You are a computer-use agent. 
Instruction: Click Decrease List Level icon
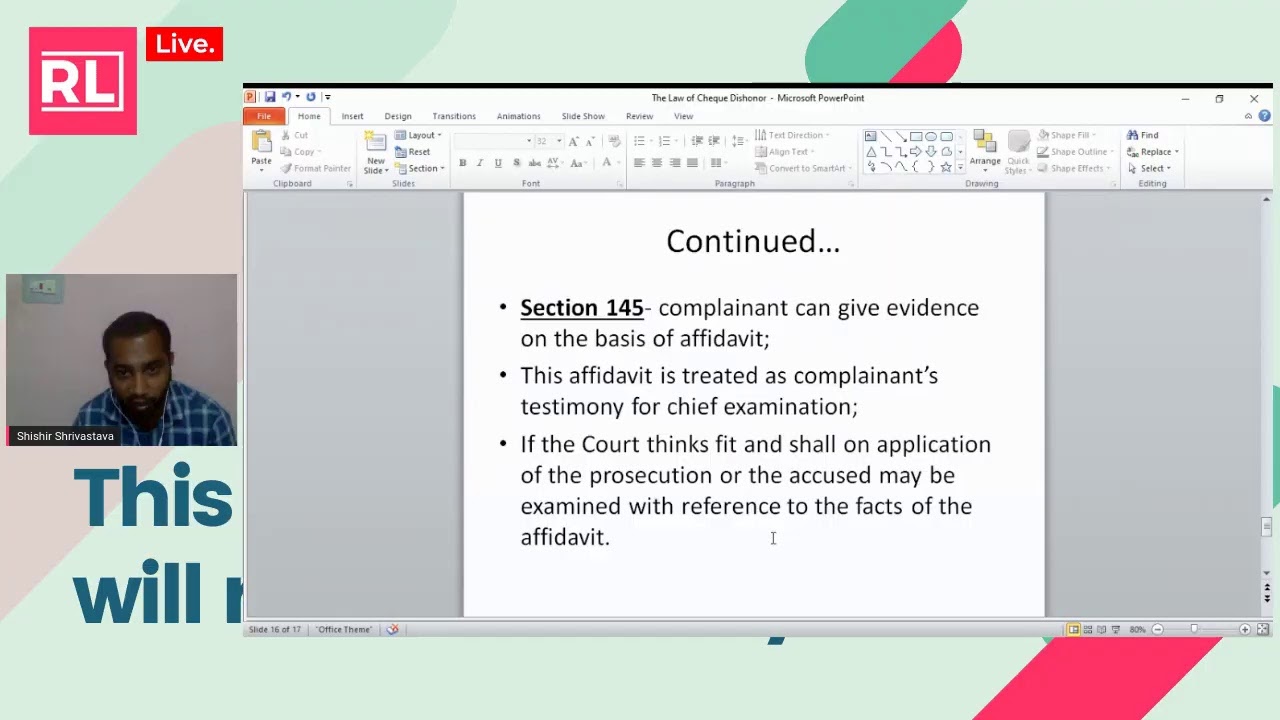pyautogui.click(x=697, y=141)
